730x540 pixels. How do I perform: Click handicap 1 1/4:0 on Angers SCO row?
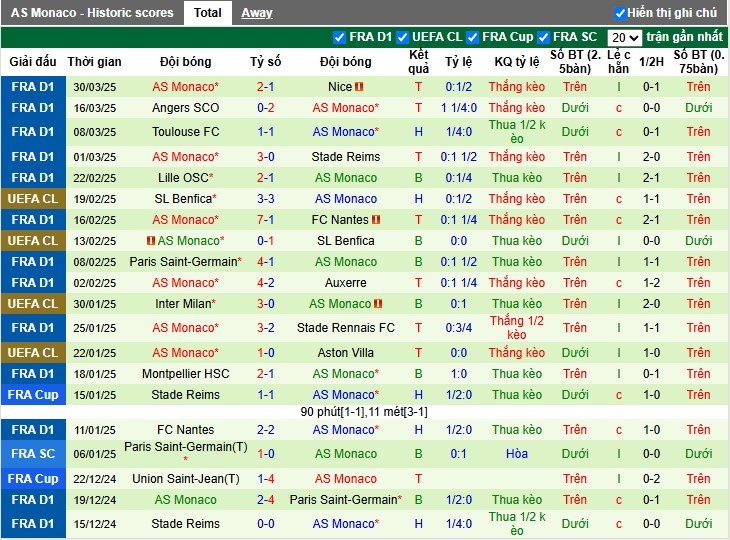459,108
